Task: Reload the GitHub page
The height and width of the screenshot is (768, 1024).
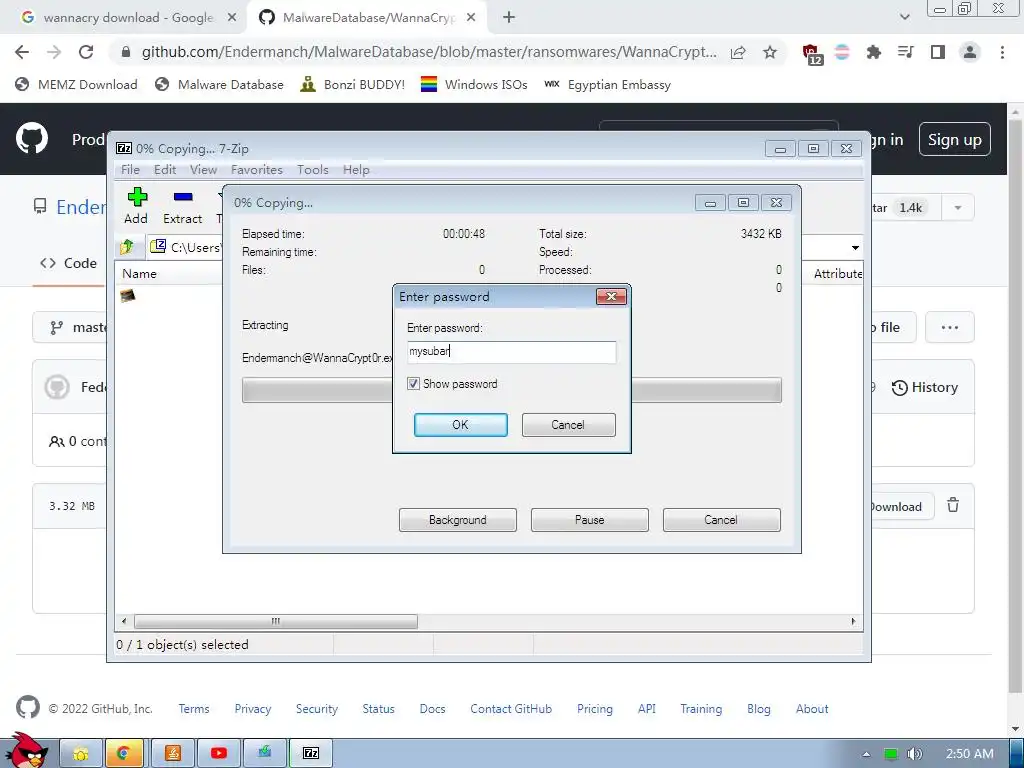Action: (86, 52)
